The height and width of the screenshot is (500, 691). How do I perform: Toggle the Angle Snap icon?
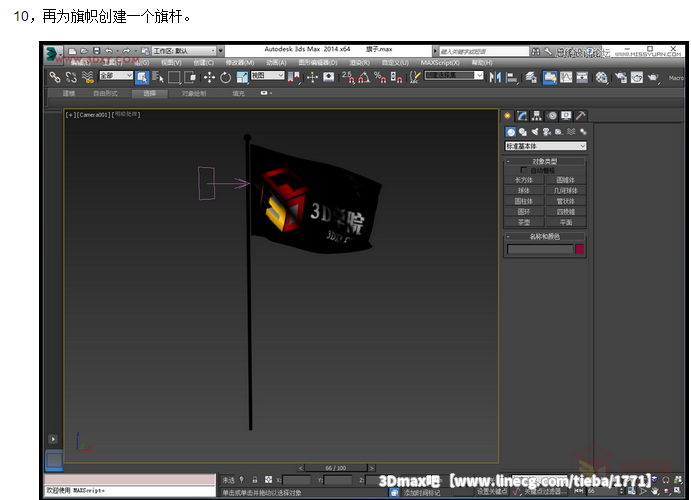click(x=364, y=78)
